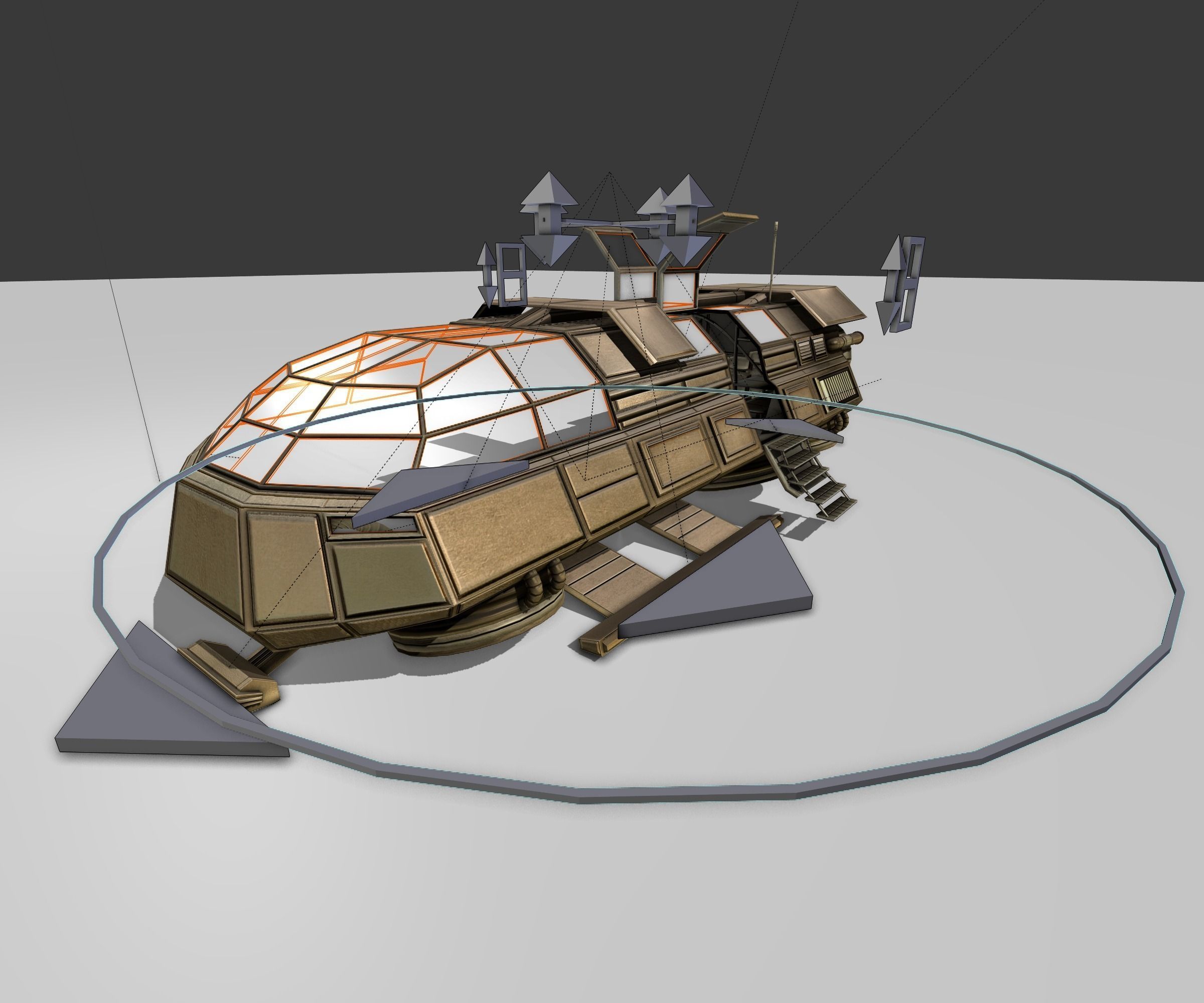Screen dimensions: 1204x1003
Task: Select the small double-arrow bracket control left of the hatch
Action: click(x=503, y=274)
